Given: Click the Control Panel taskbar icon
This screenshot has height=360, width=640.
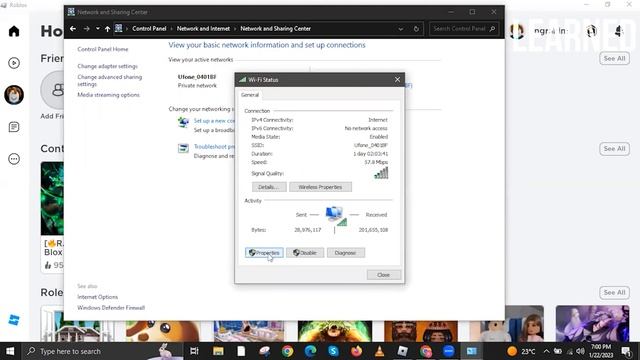Looking at the screenshot, I should 471,351.
